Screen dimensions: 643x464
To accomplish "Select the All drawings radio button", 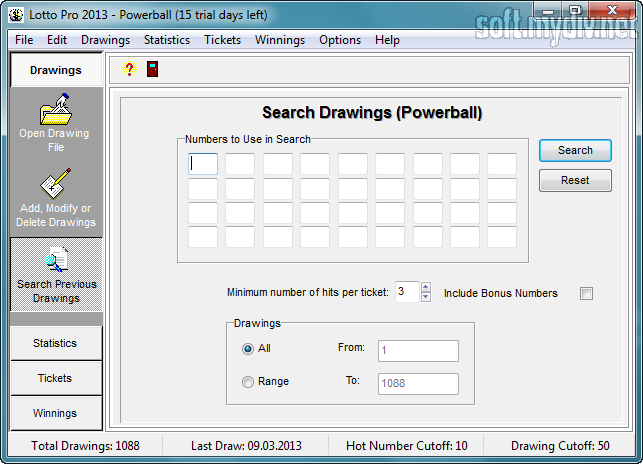I will (x=248, y=349).
